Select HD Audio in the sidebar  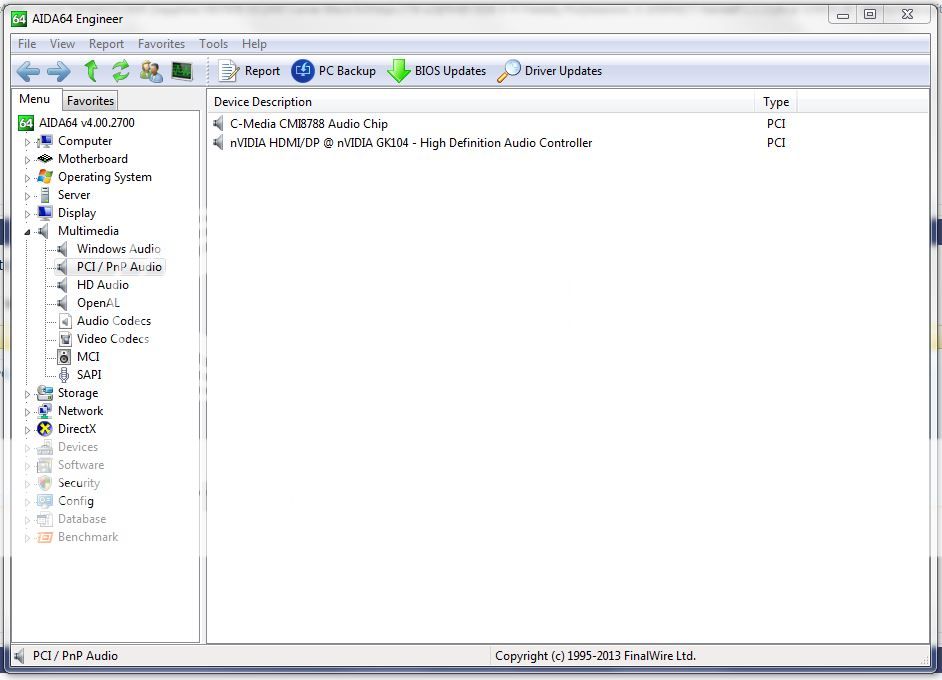pos(103,285)
